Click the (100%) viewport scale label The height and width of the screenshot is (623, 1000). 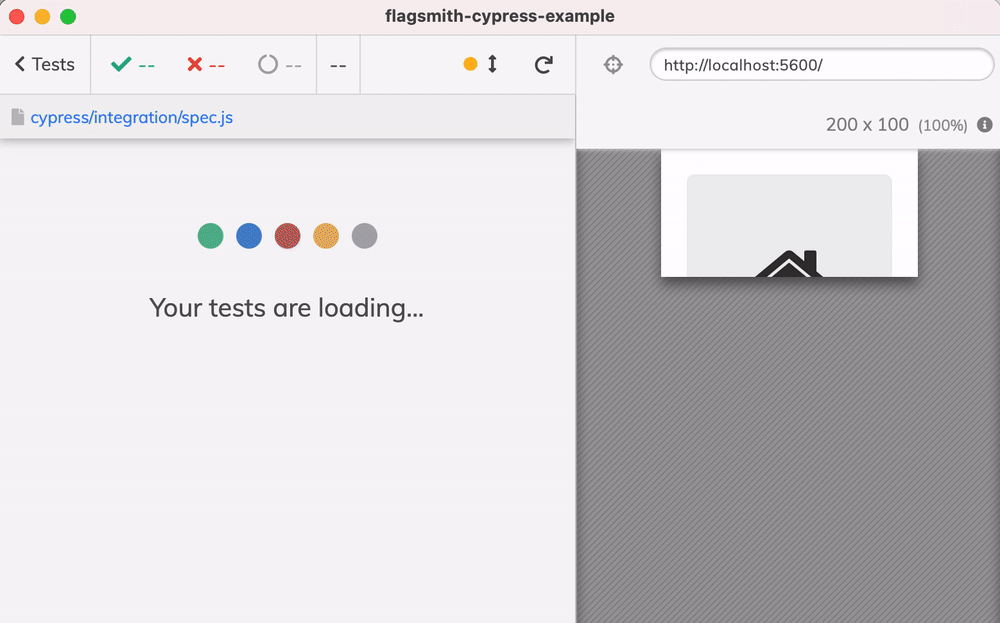(943, 126)
